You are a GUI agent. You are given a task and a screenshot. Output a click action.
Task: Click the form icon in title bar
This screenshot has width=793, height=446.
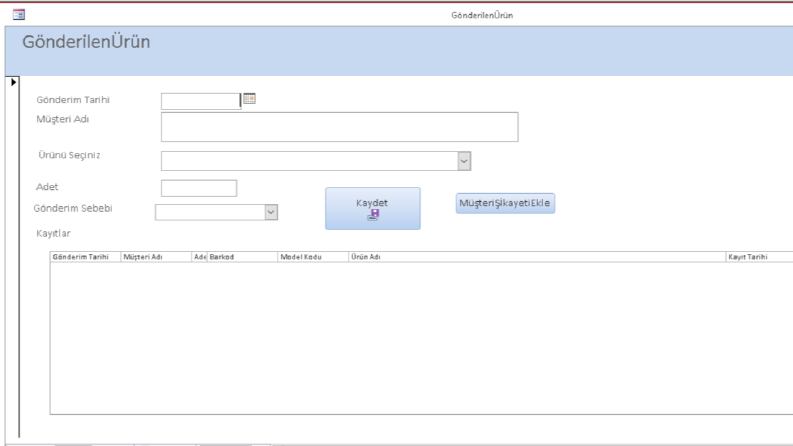pos(19,15)
